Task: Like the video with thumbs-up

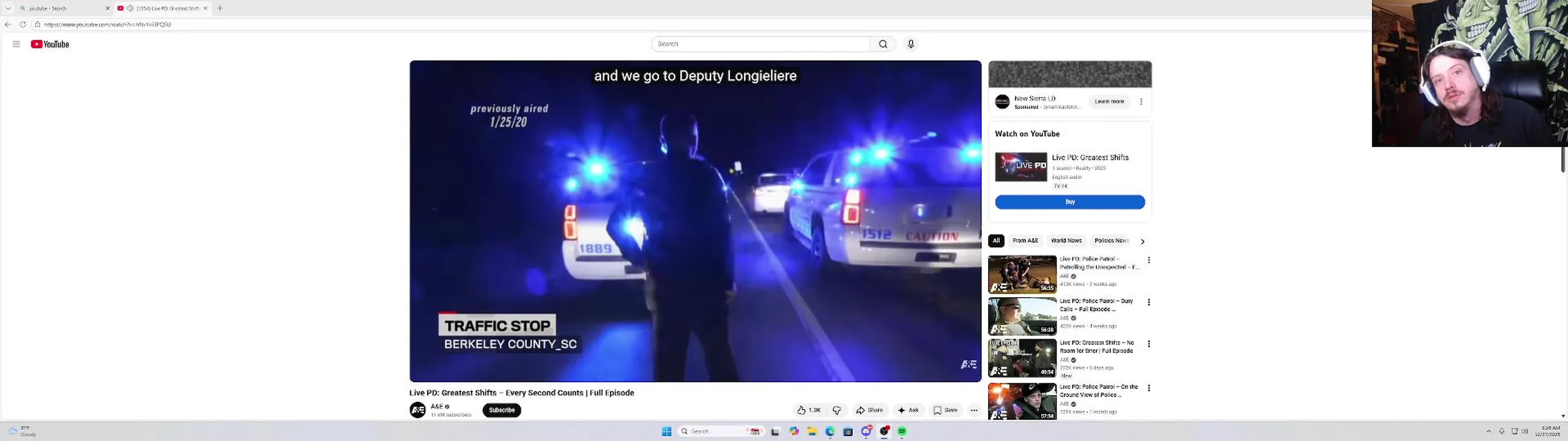Action: point(809,410)
